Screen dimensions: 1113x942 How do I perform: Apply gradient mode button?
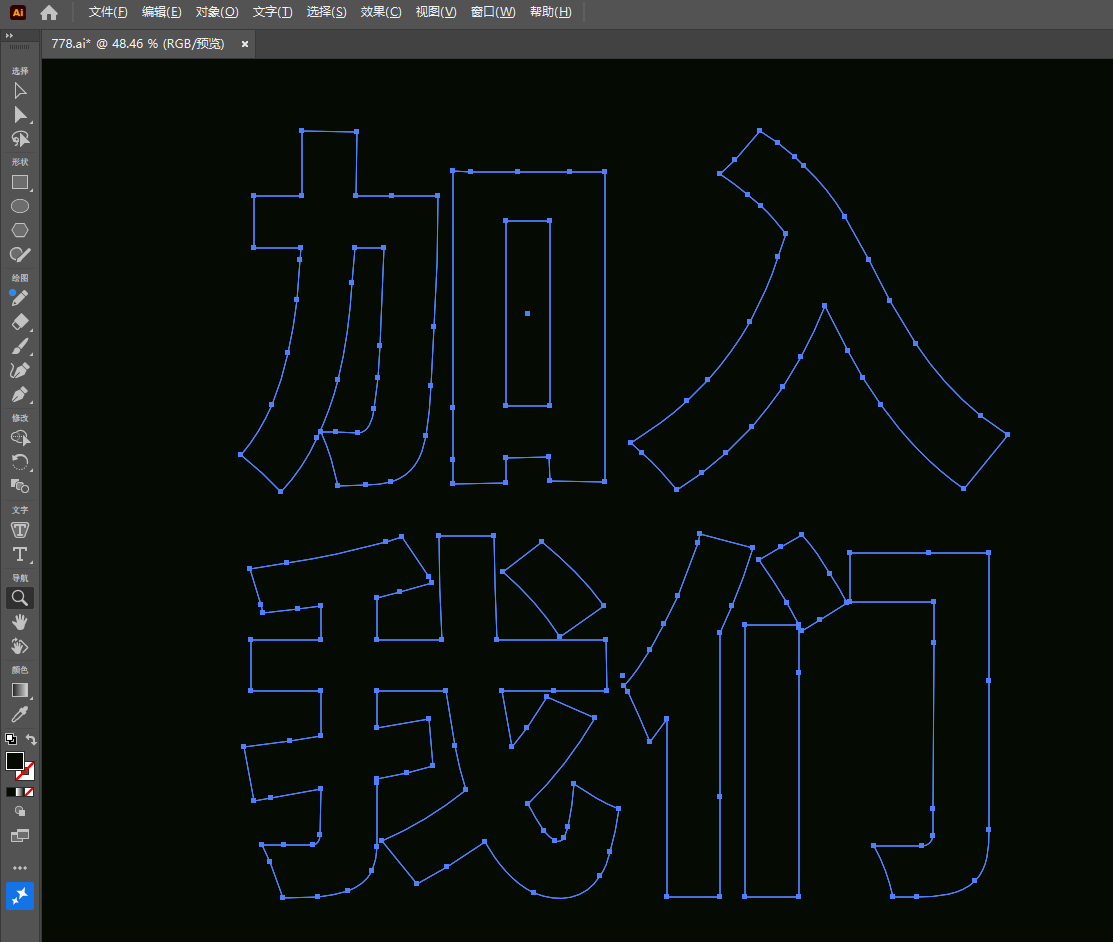coord(19,792)
